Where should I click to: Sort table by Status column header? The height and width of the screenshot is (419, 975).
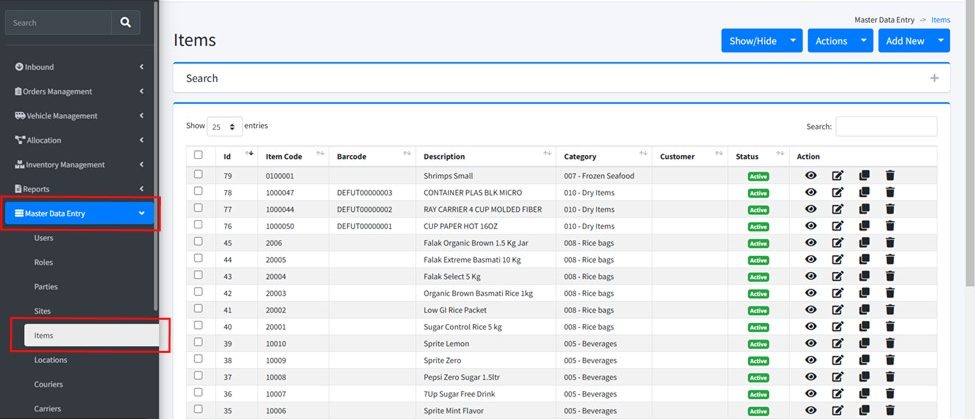[758, 157]
